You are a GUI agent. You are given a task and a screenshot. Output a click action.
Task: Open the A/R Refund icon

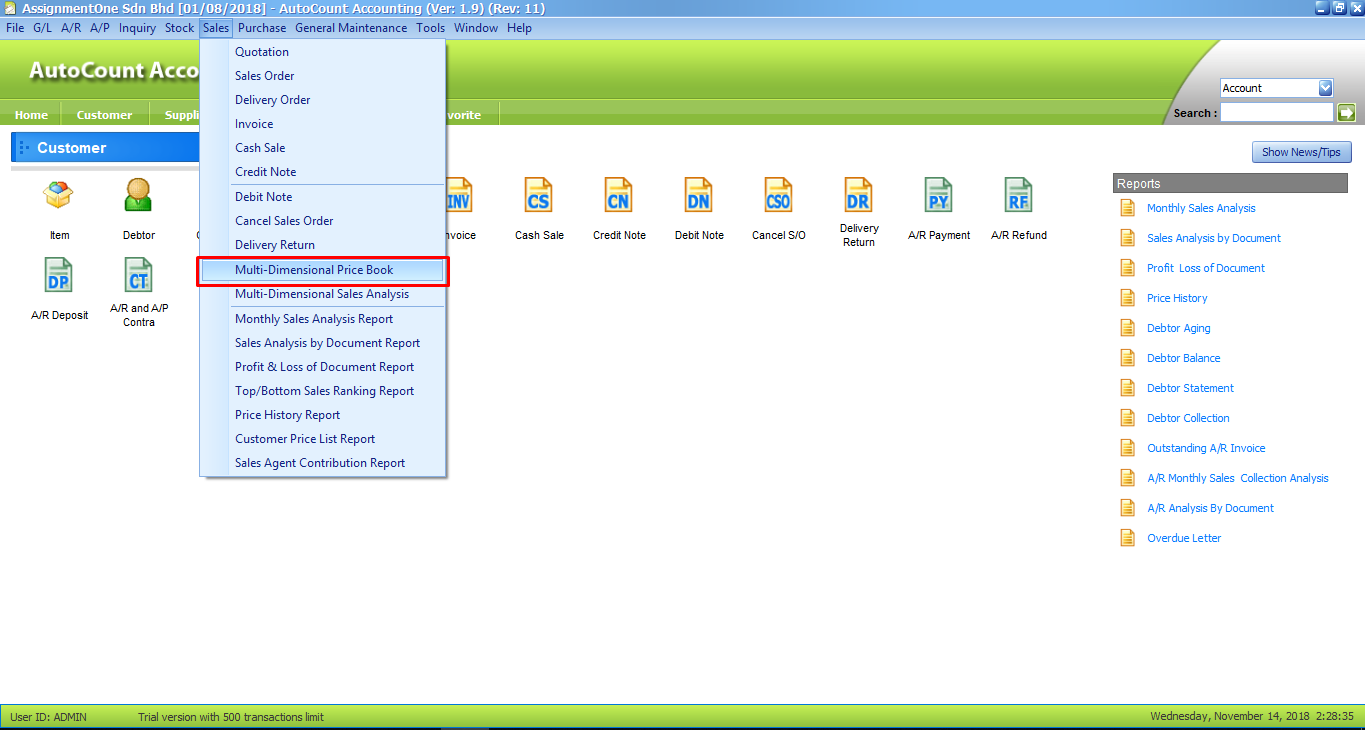point(1019,195)
